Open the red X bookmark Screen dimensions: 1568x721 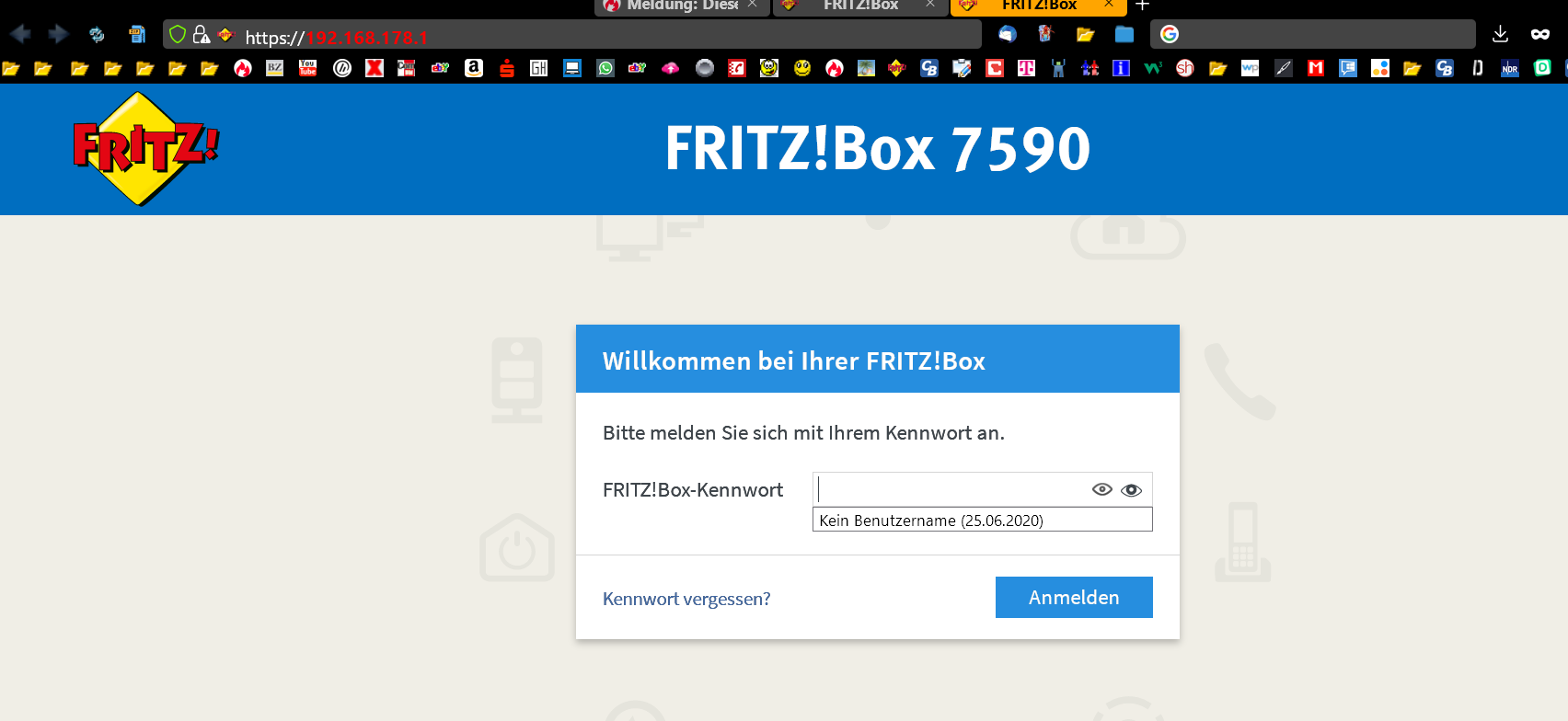tap(375, 68)
